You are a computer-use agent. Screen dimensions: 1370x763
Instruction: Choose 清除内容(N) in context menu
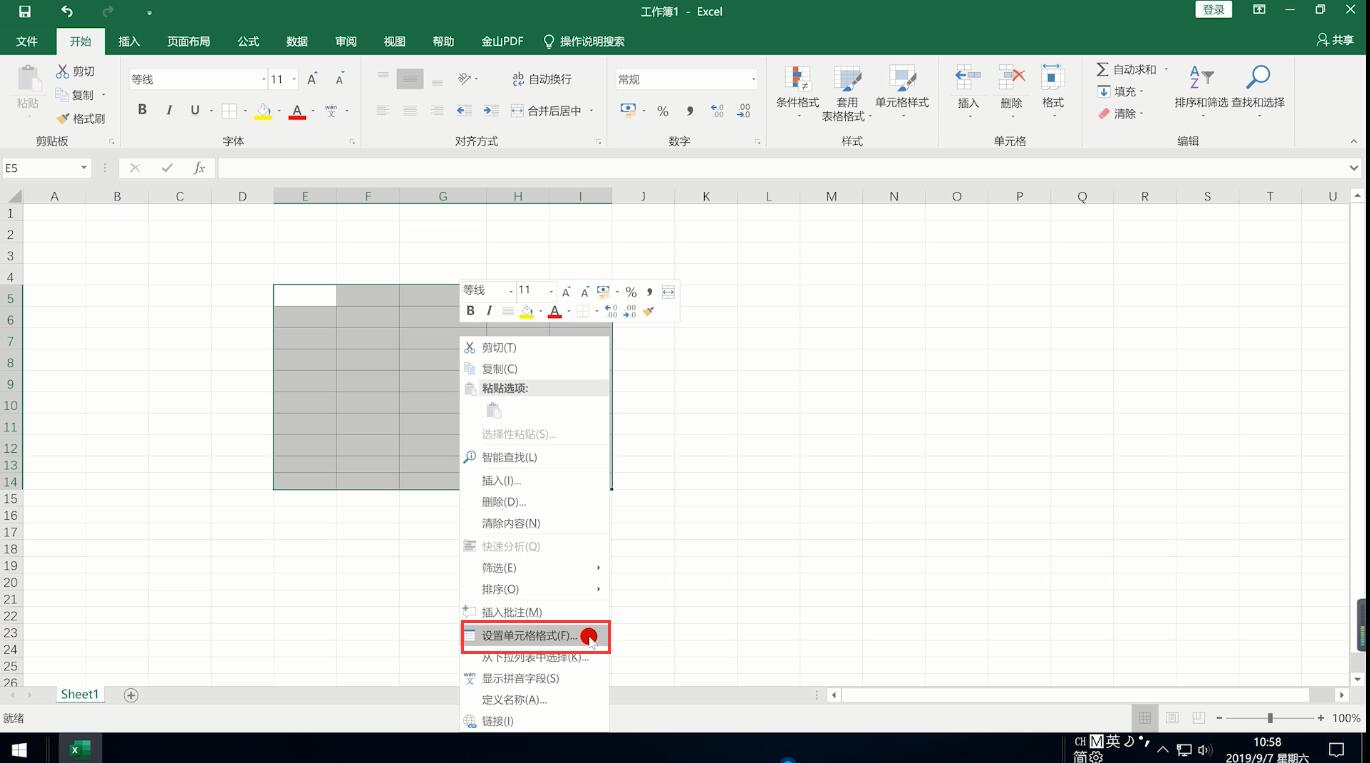pyautogui.click(x=535, y=523)
